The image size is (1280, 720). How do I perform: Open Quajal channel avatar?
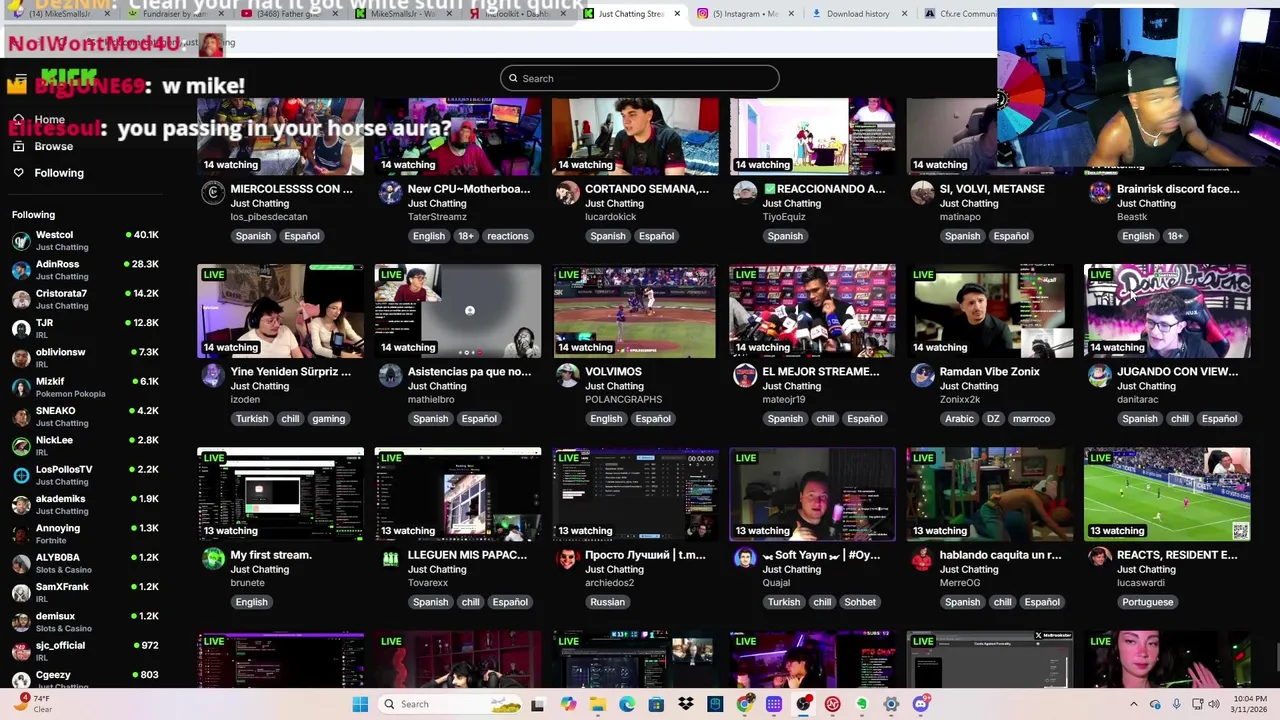(x=745, y=559)
